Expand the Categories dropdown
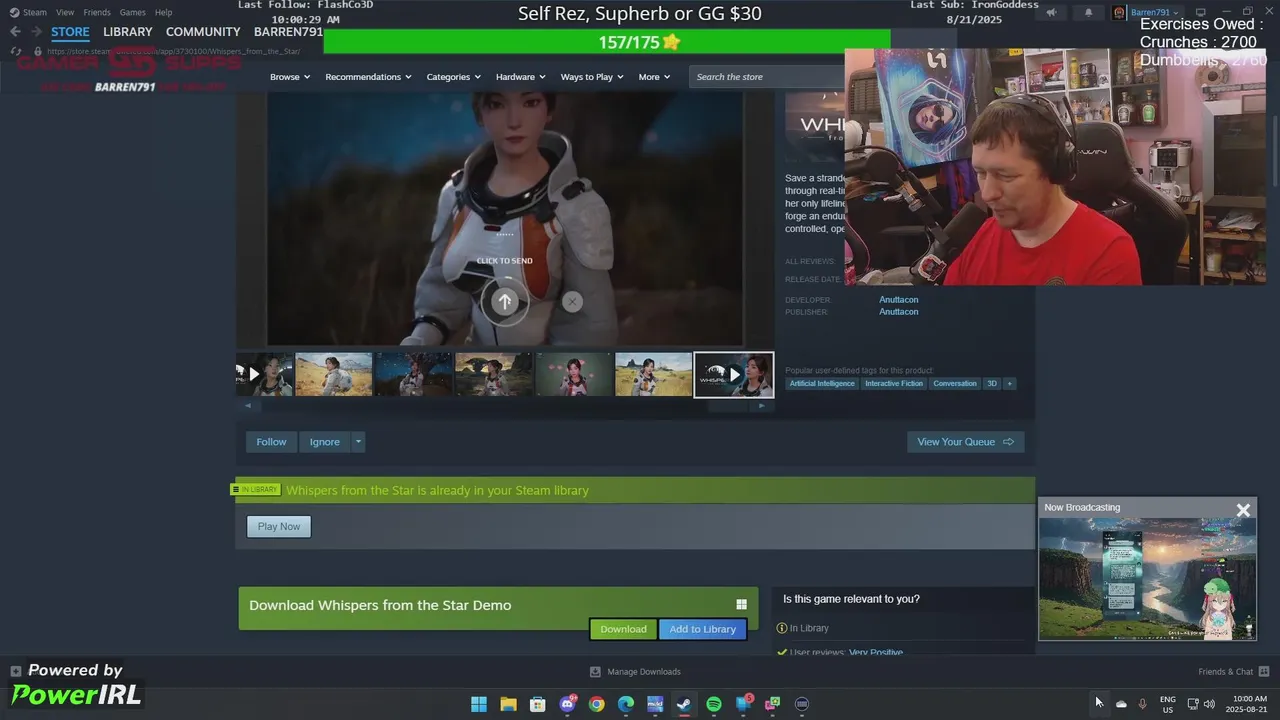Screen dimensions: 1280x720 pos(453,77)
